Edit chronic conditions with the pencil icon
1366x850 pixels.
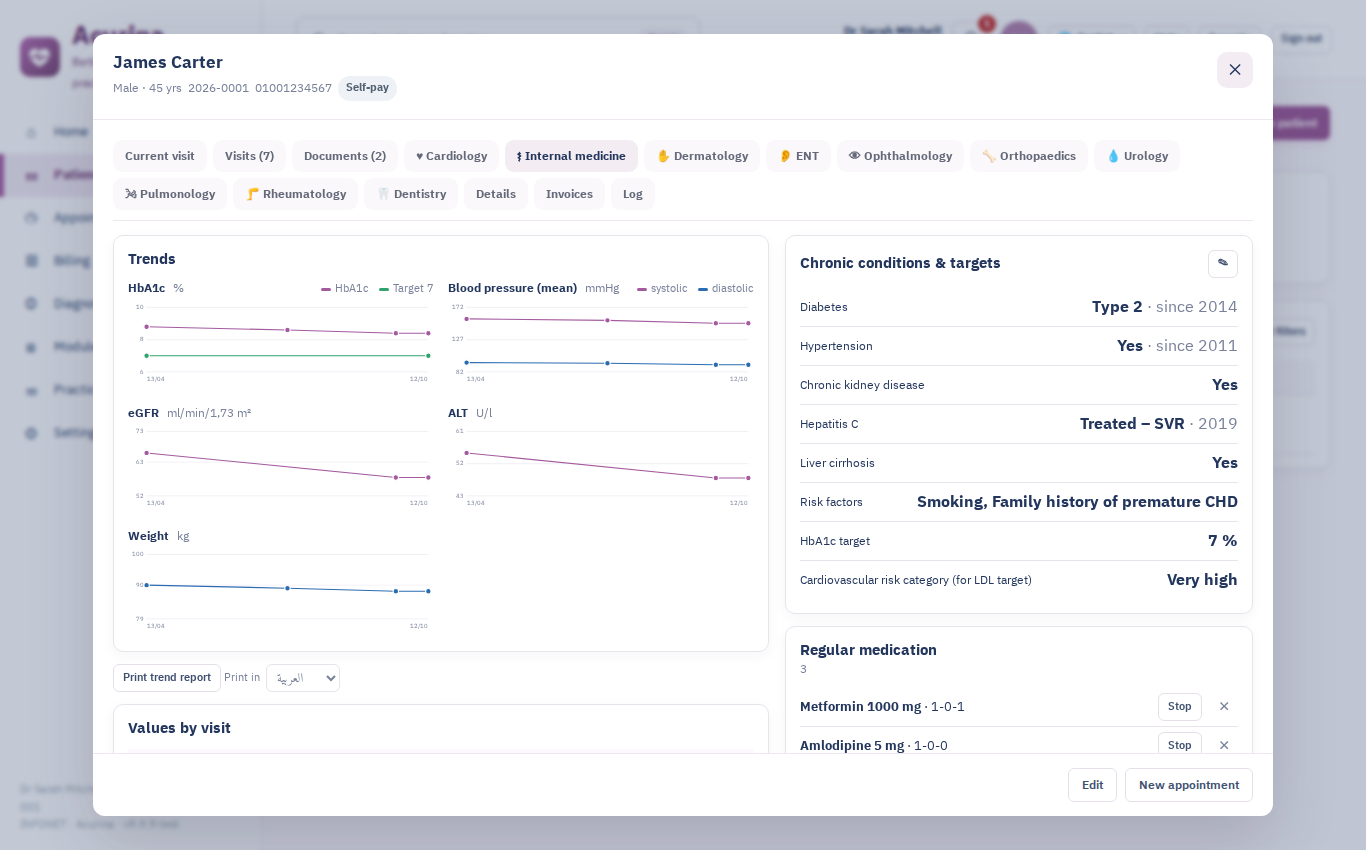1223,263
